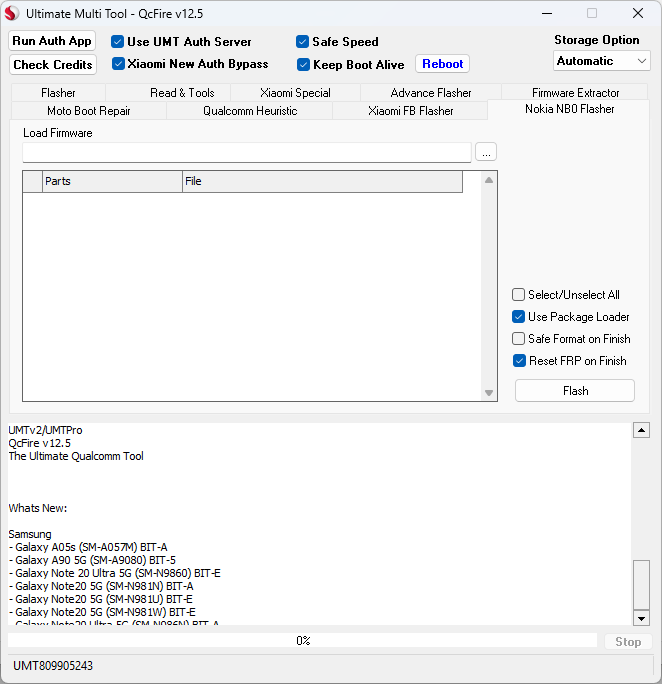The image size is (662, 684).
Task: Open the Qualcomm Heuristic tab
Action: (250, 111)
